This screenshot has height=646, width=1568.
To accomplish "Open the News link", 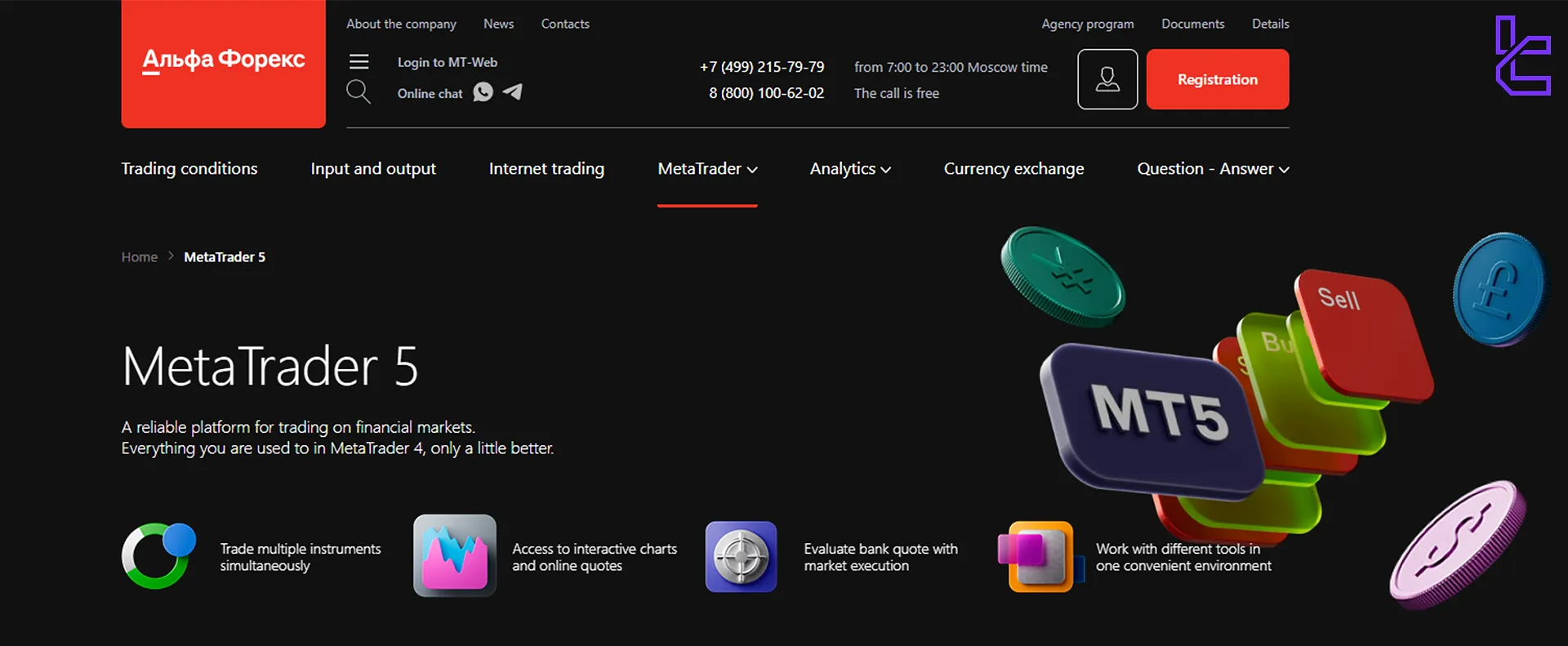I will pyautogui.click(x=498, y=25).
